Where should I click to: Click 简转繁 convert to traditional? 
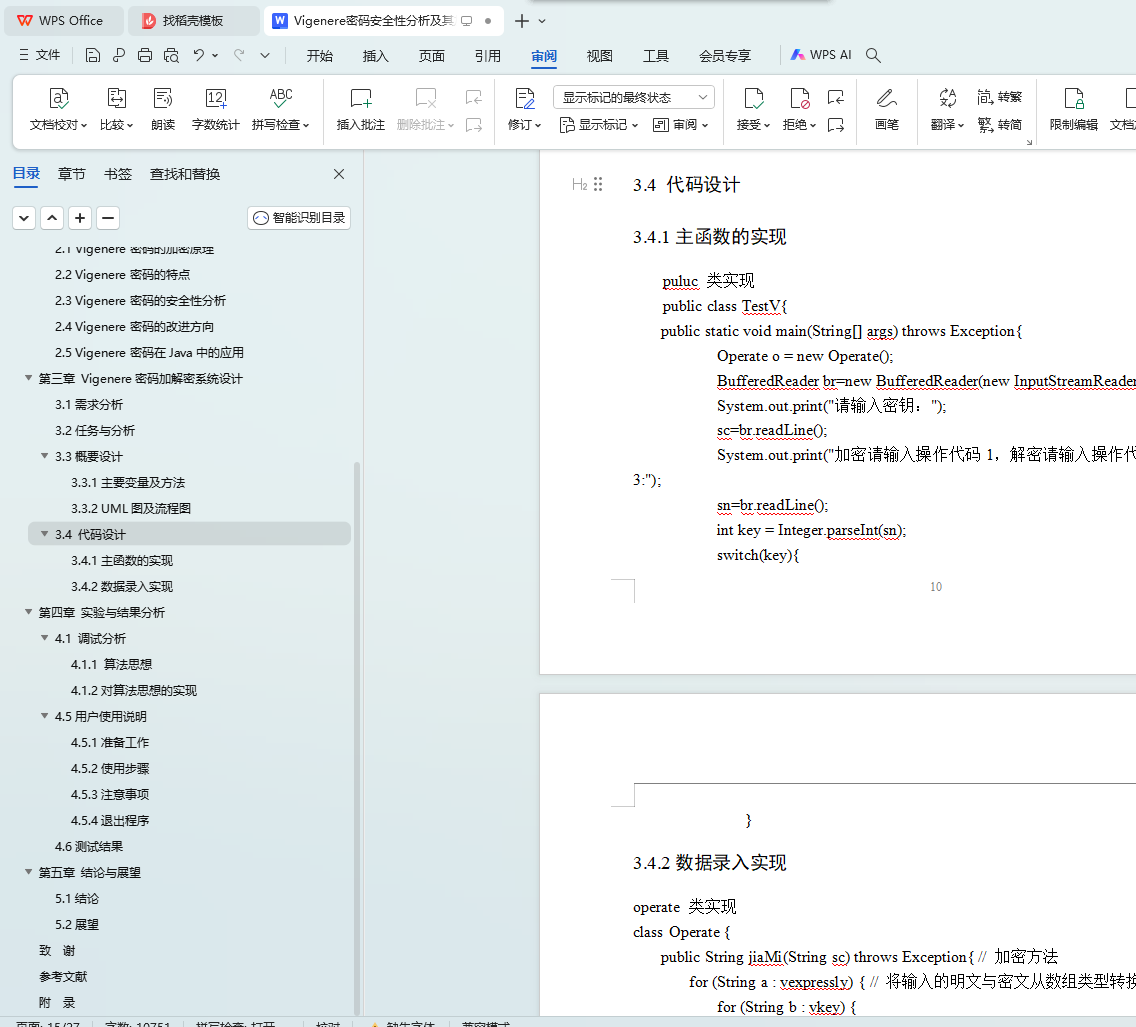coord(999,97)
